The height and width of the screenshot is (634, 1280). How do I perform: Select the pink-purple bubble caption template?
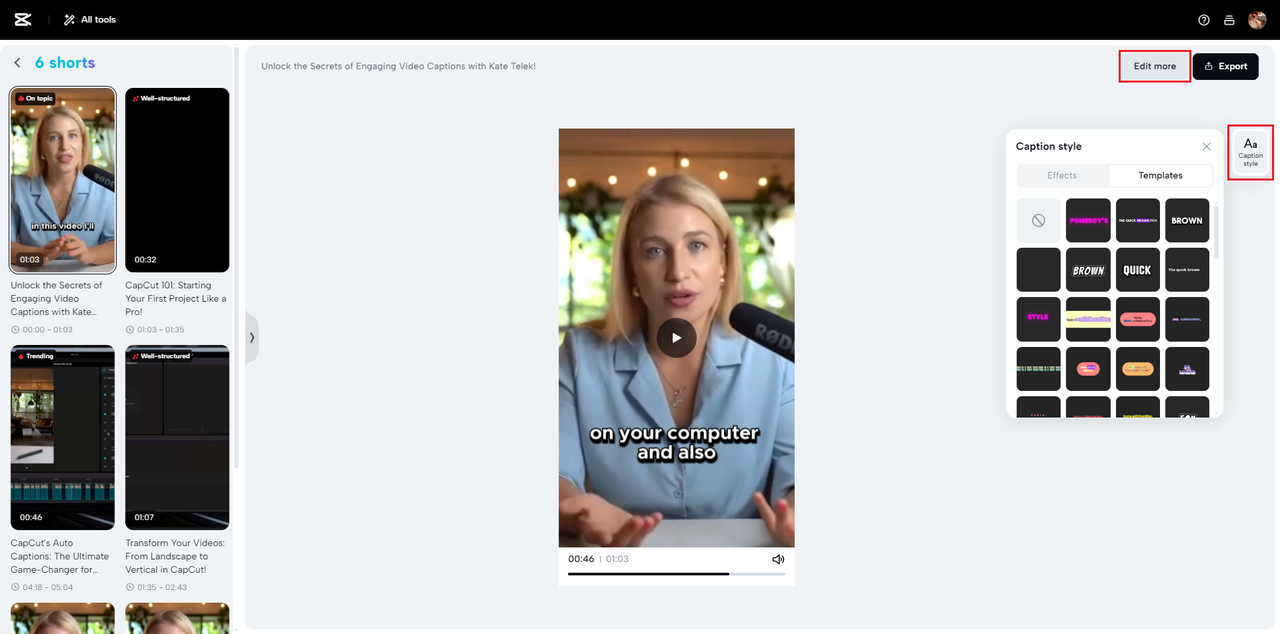1088,369
